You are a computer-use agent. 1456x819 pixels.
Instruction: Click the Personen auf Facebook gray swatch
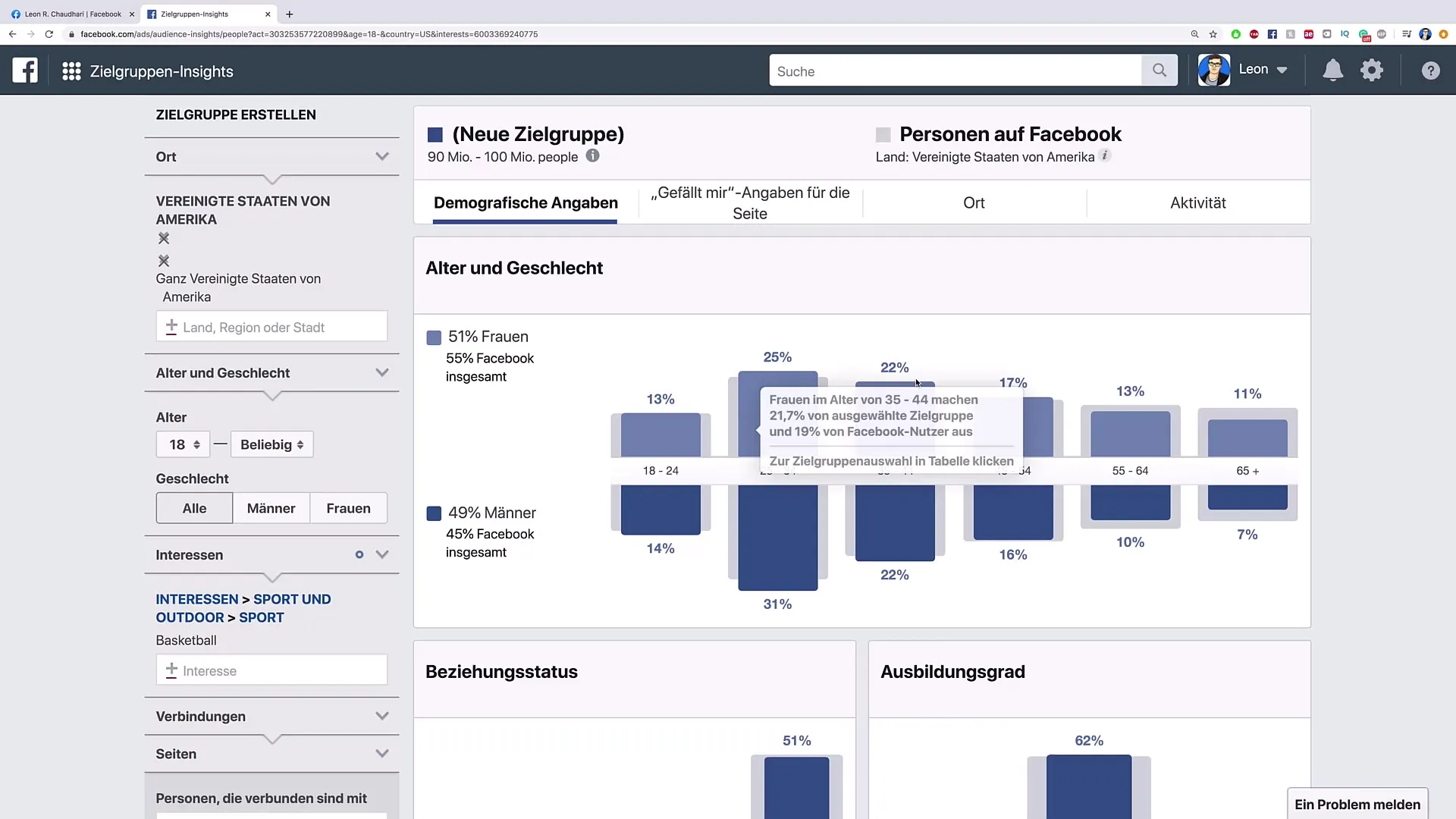click(883, 135)
